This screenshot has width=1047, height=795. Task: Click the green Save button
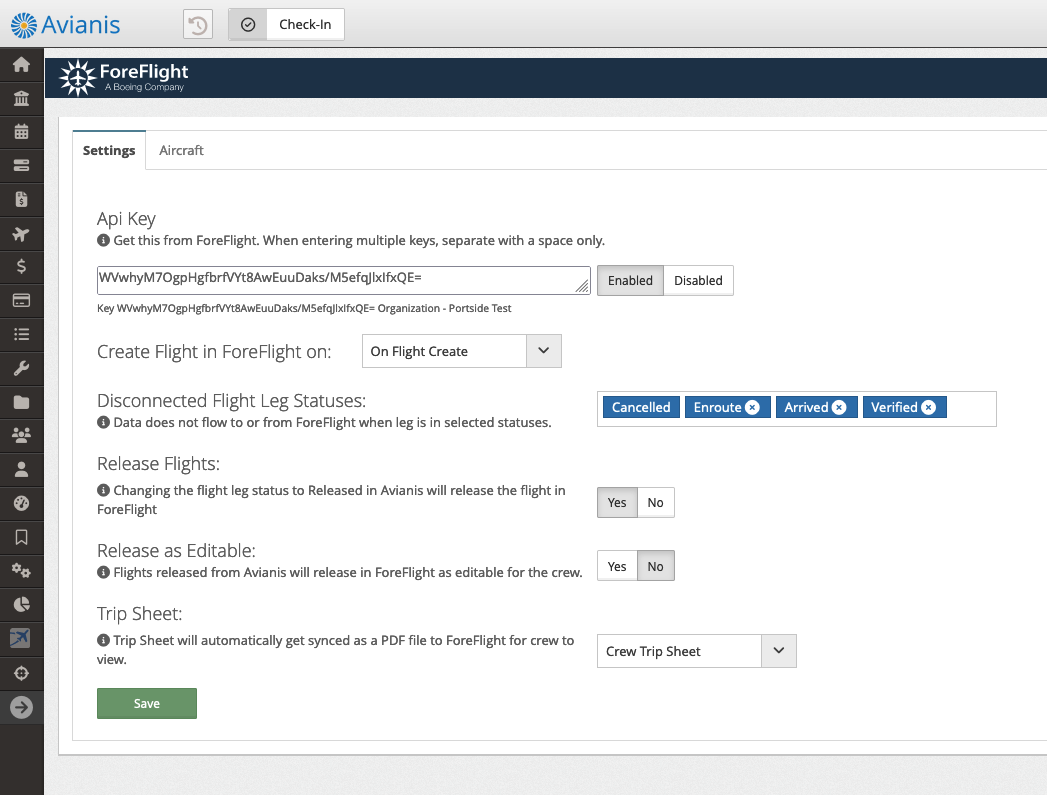(x=147, y=704)
